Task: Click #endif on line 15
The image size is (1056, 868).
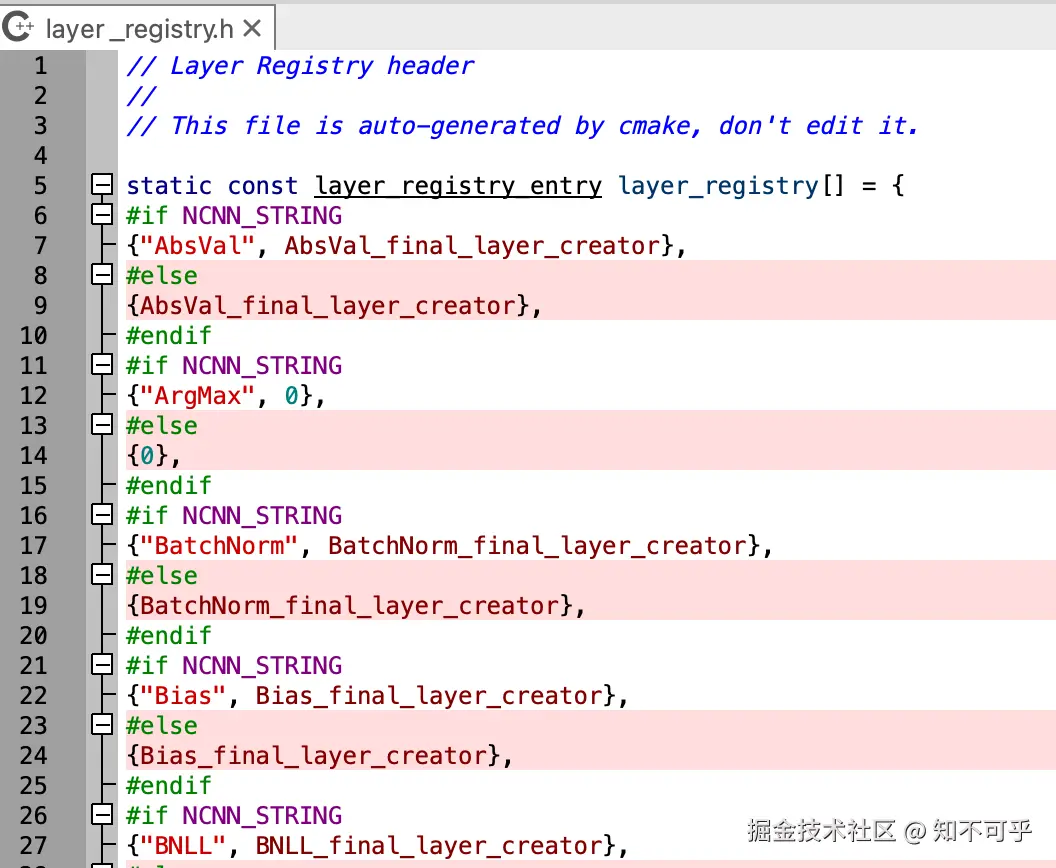Action: [169, 486]
